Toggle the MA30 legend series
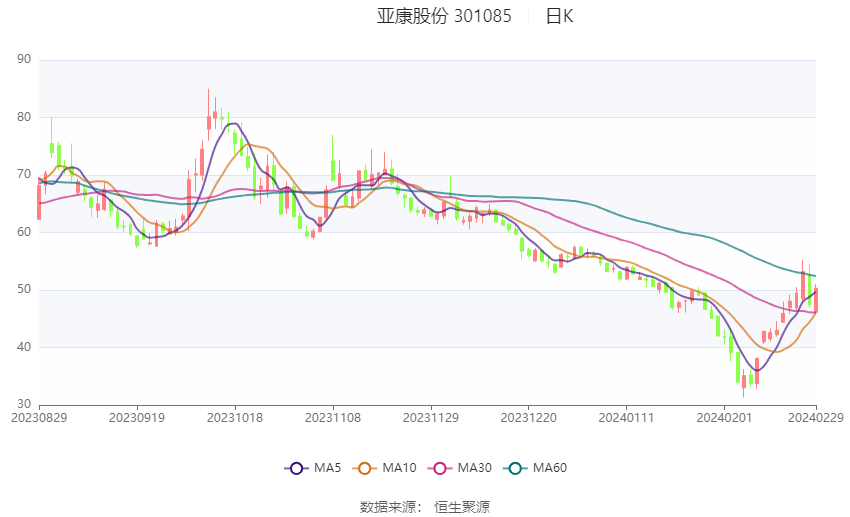 460,468
